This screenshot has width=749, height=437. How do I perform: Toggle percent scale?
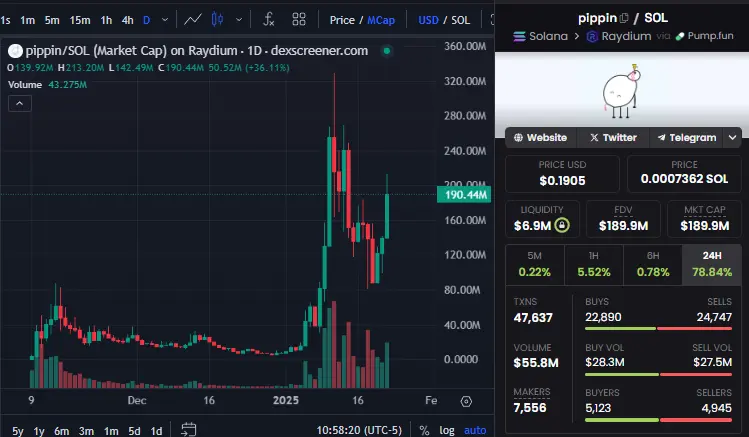click(424, 431)
